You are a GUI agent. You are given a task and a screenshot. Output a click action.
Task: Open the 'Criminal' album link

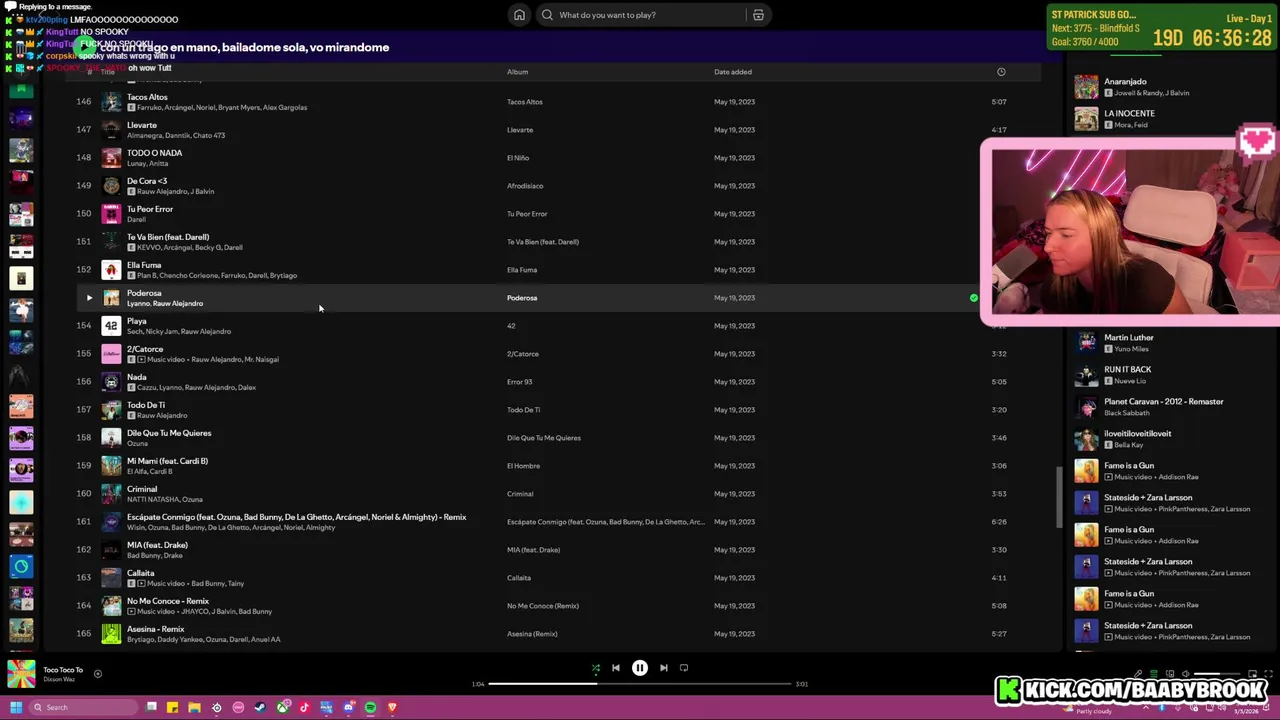(520, 494)
